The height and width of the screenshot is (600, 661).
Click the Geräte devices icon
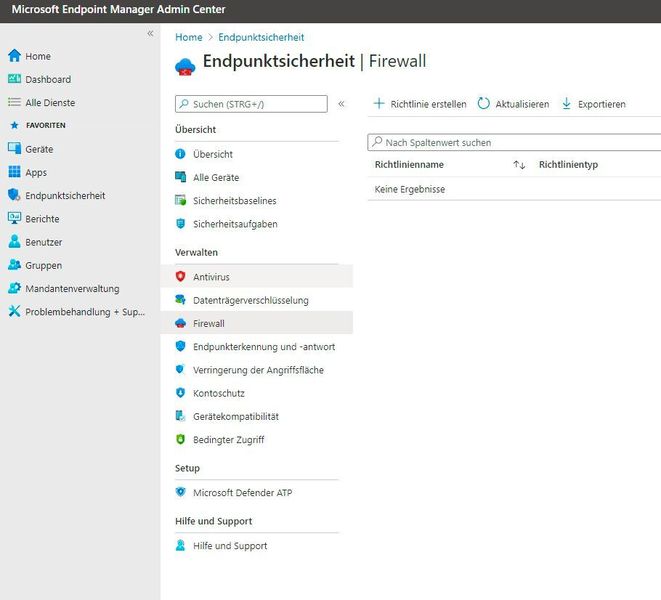click(14, 148)
